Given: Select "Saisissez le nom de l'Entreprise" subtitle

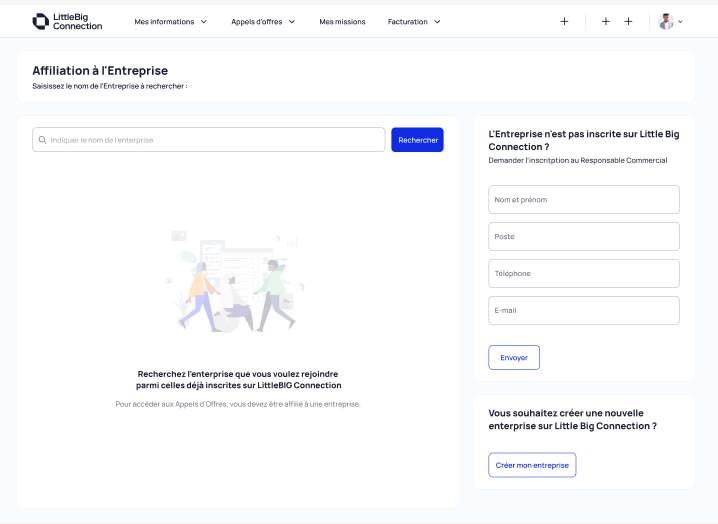Looking at the screenshot, I should click(109, 86).
